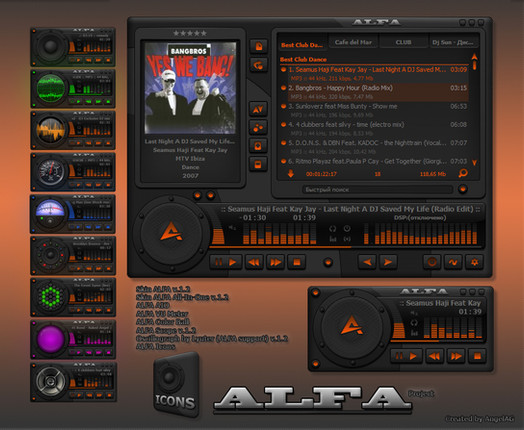This screenshot has width=524, height=430.
Task: Click the equalizer wave icon button
Action: (x=453, y=262)
